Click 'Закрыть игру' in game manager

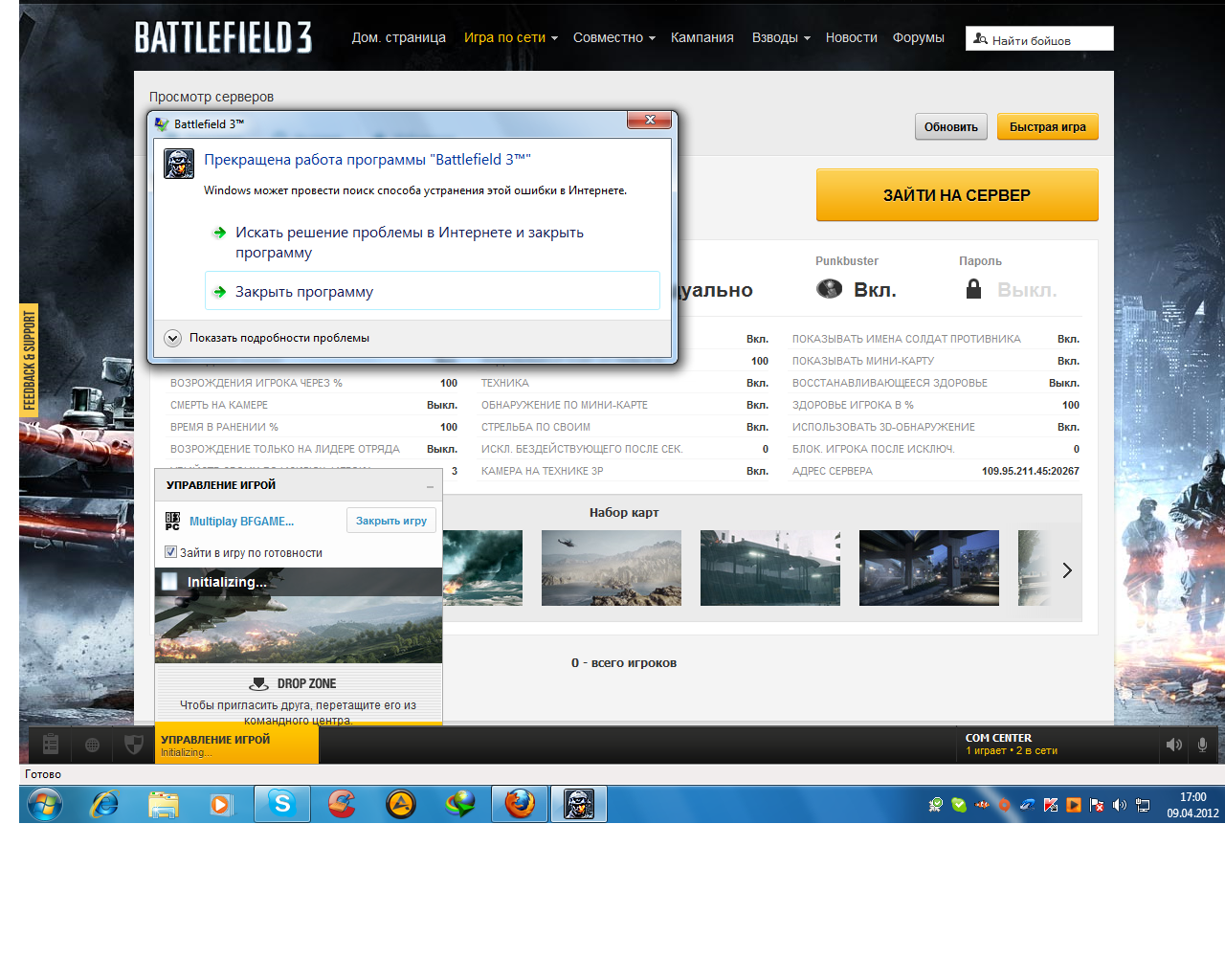(x=391, y=521)
